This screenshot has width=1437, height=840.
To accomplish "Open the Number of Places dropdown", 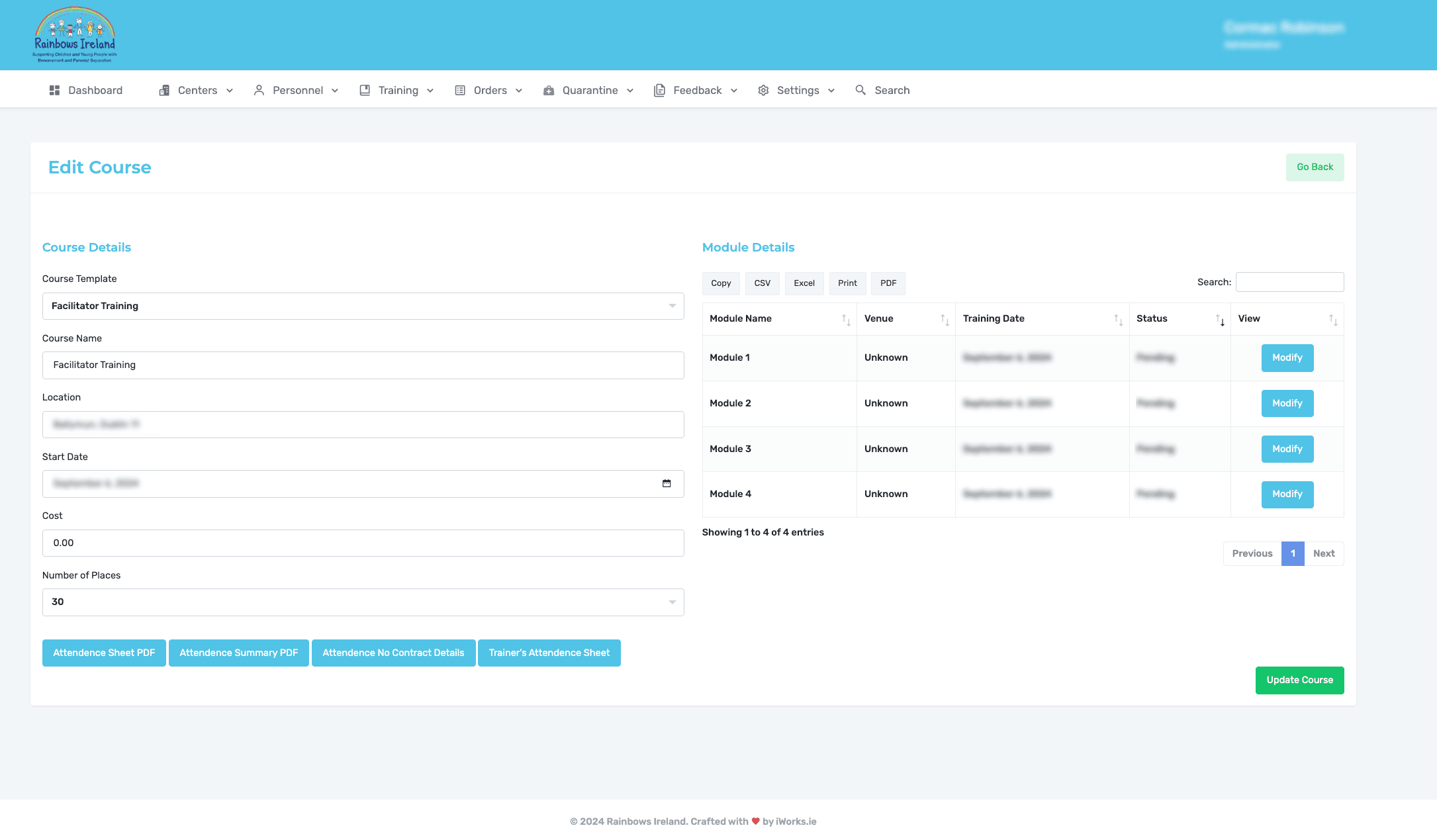I will pyautogui.click(x=363, y=602).
